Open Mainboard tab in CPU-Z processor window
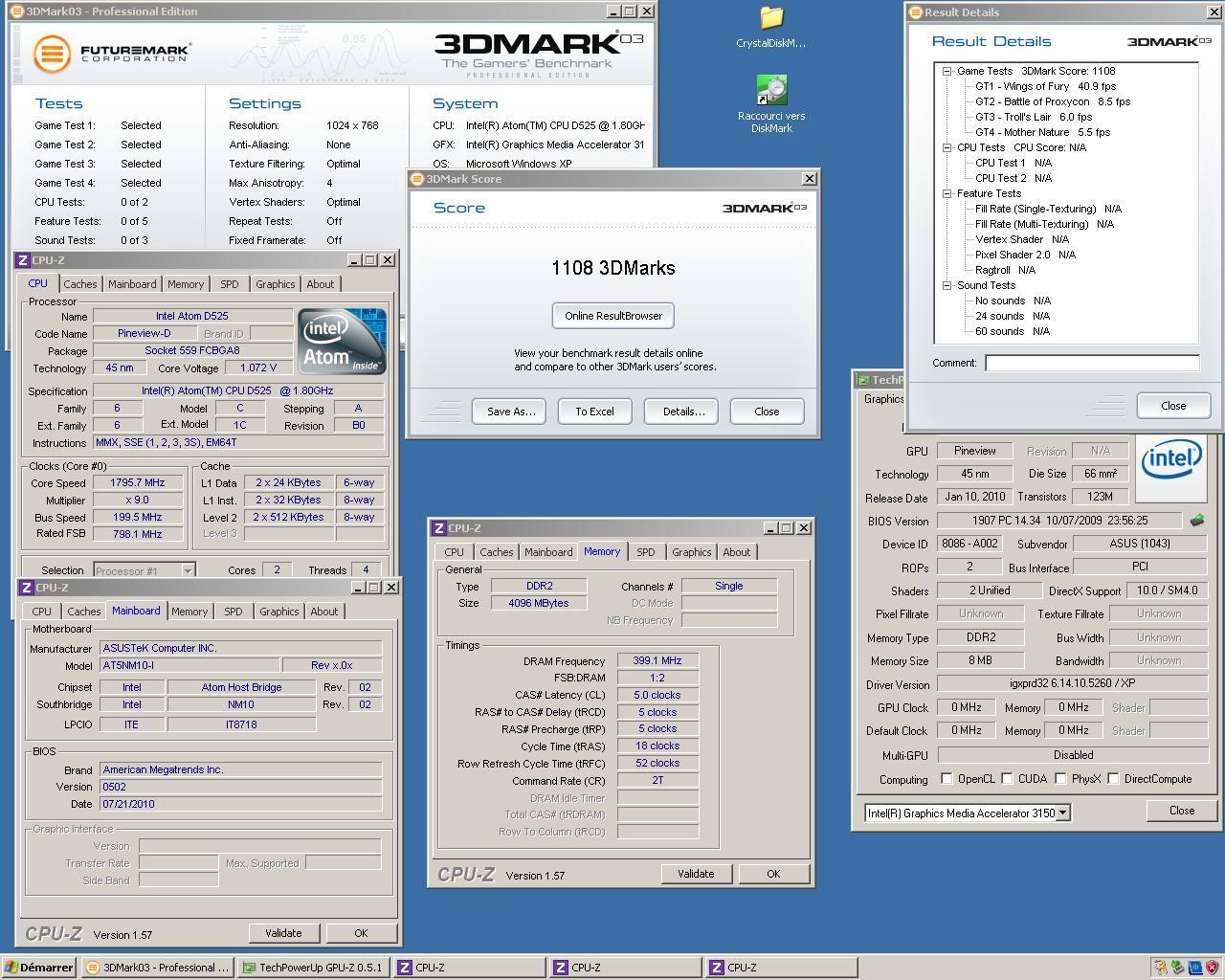 coord(132,284)
